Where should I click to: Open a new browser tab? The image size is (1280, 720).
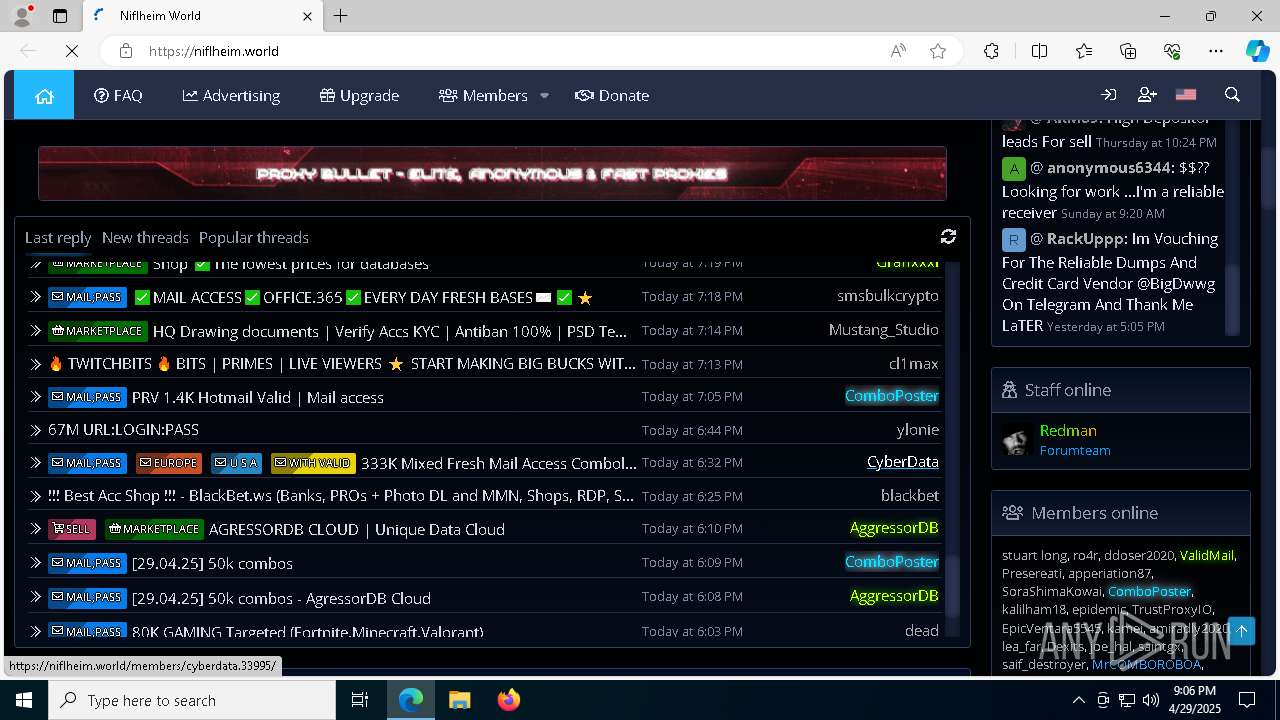click(x=341, y=16)
